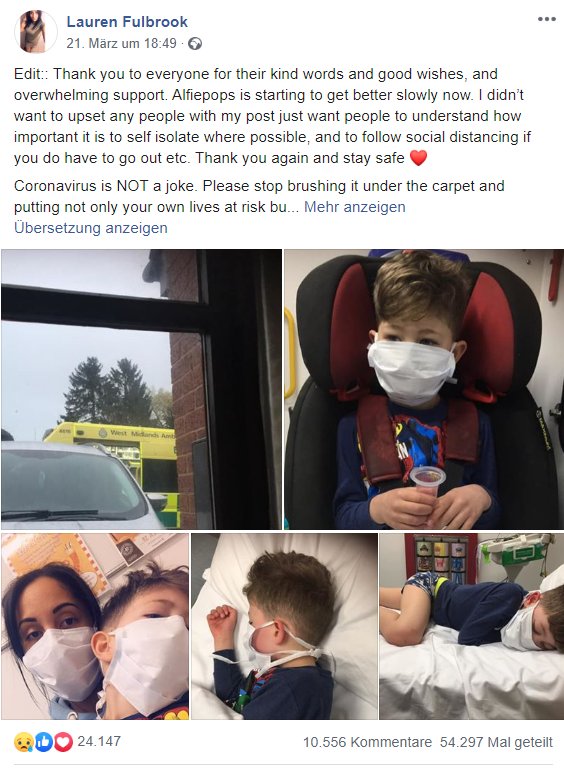Viewport: 564px width, 769px height.
Task: Open the post timestamp 21. März um 18:49
Action: (x=121, y=44)
